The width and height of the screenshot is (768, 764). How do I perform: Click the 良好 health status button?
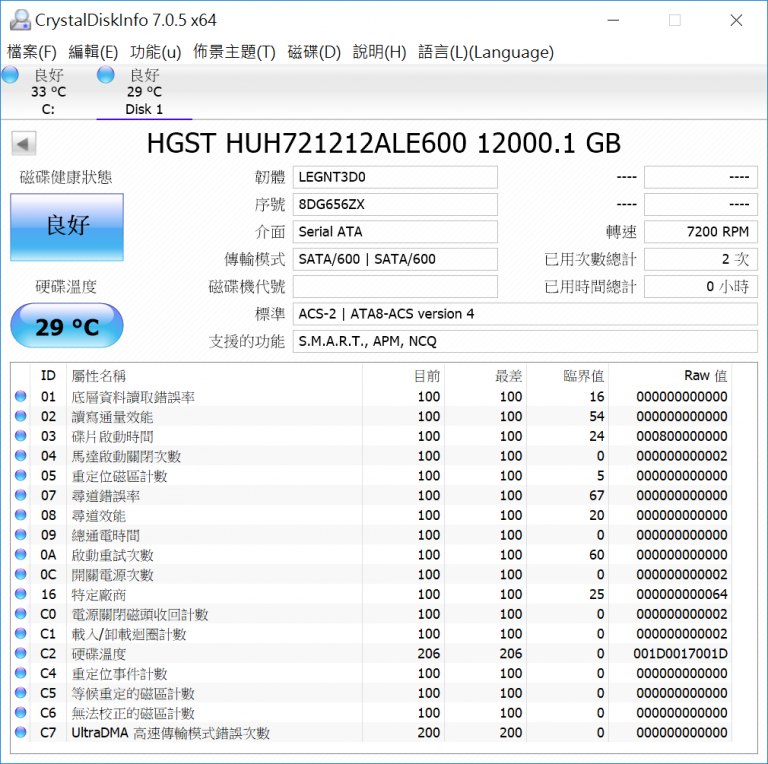[67, 227]
